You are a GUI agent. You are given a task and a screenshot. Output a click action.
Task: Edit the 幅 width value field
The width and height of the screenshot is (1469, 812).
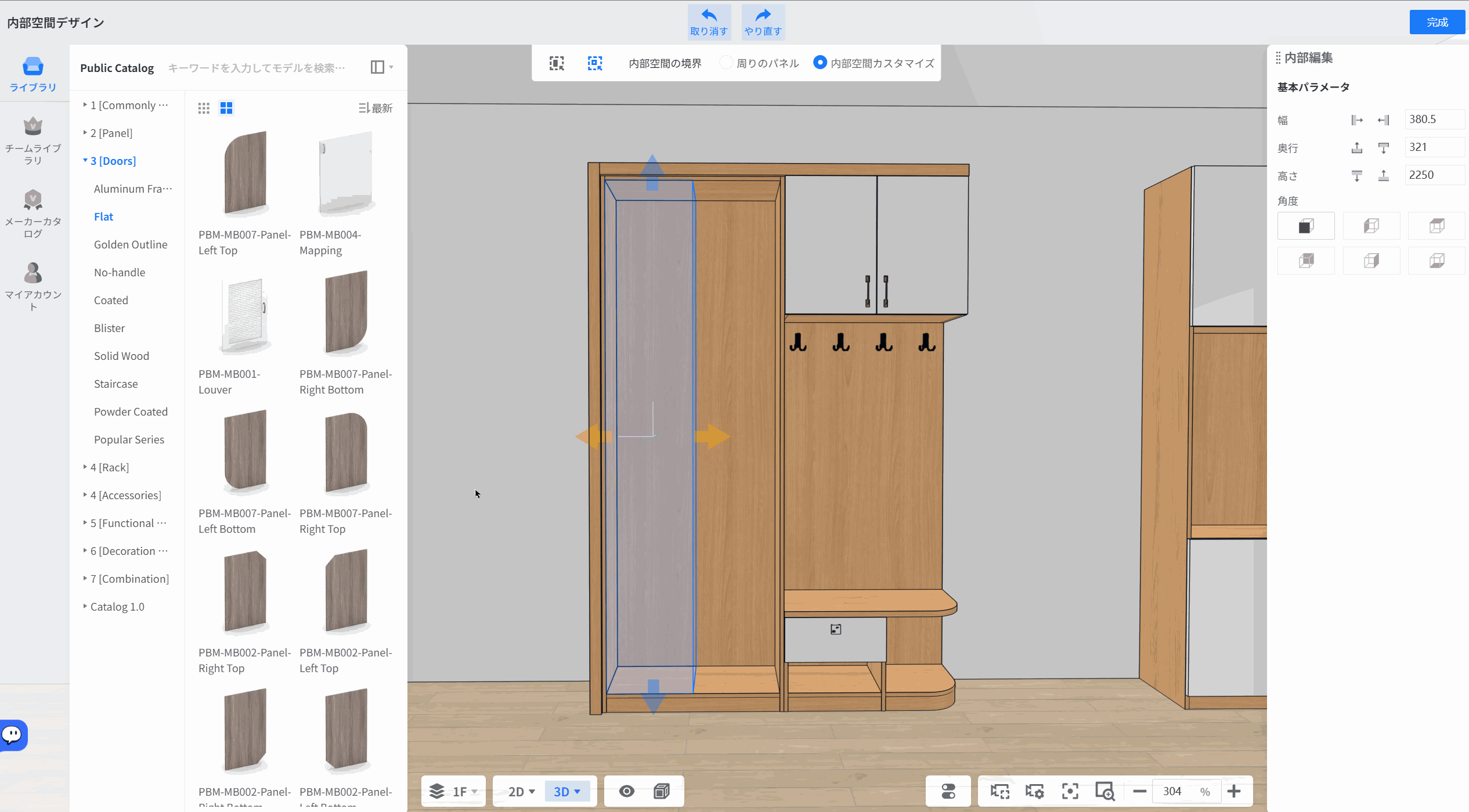point(1435,120)
